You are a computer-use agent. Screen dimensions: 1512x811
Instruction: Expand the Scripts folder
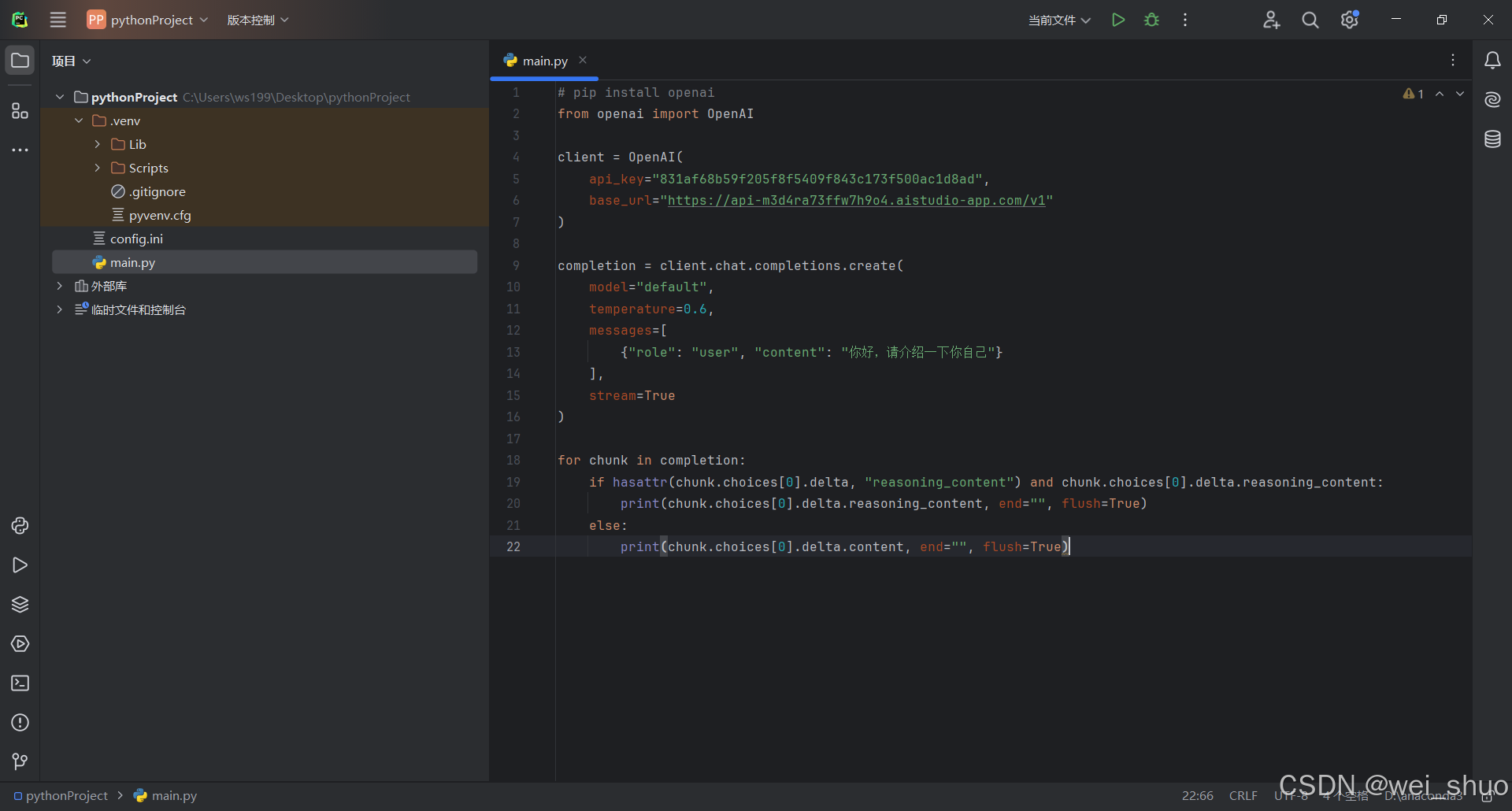[x=98, y=168]
